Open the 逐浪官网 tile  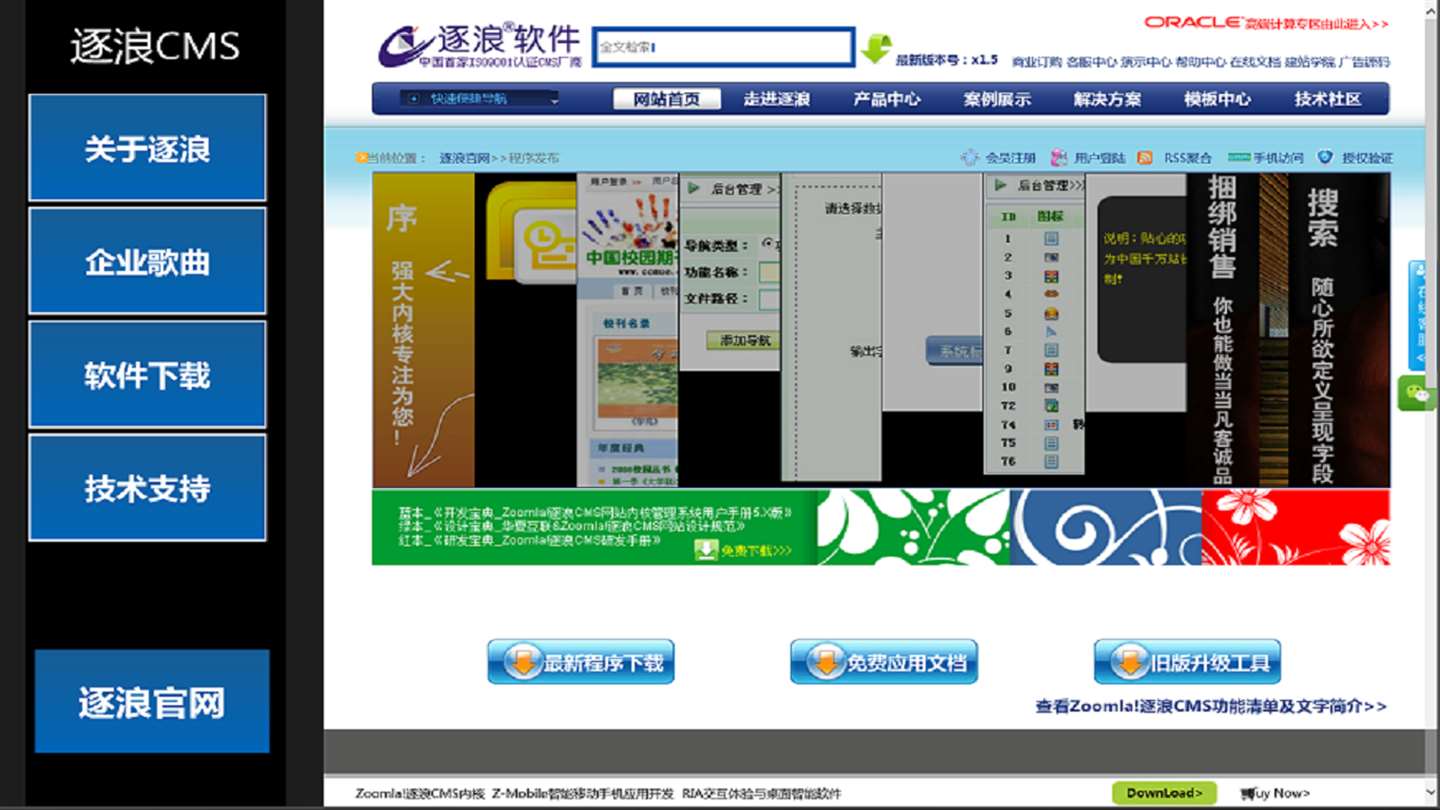click(152, 701)
